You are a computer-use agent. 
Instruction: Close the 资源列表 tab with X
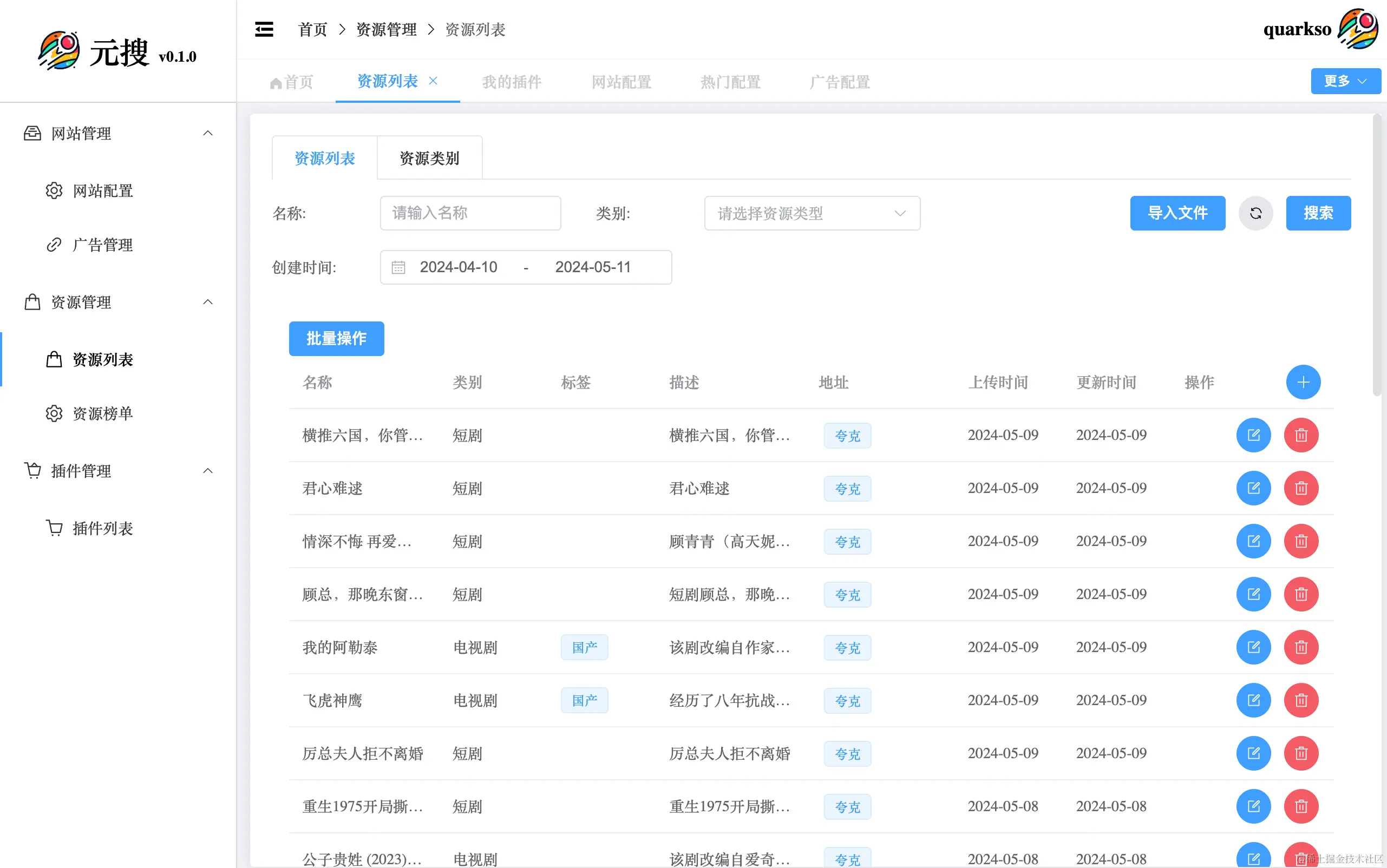(433, 81)
